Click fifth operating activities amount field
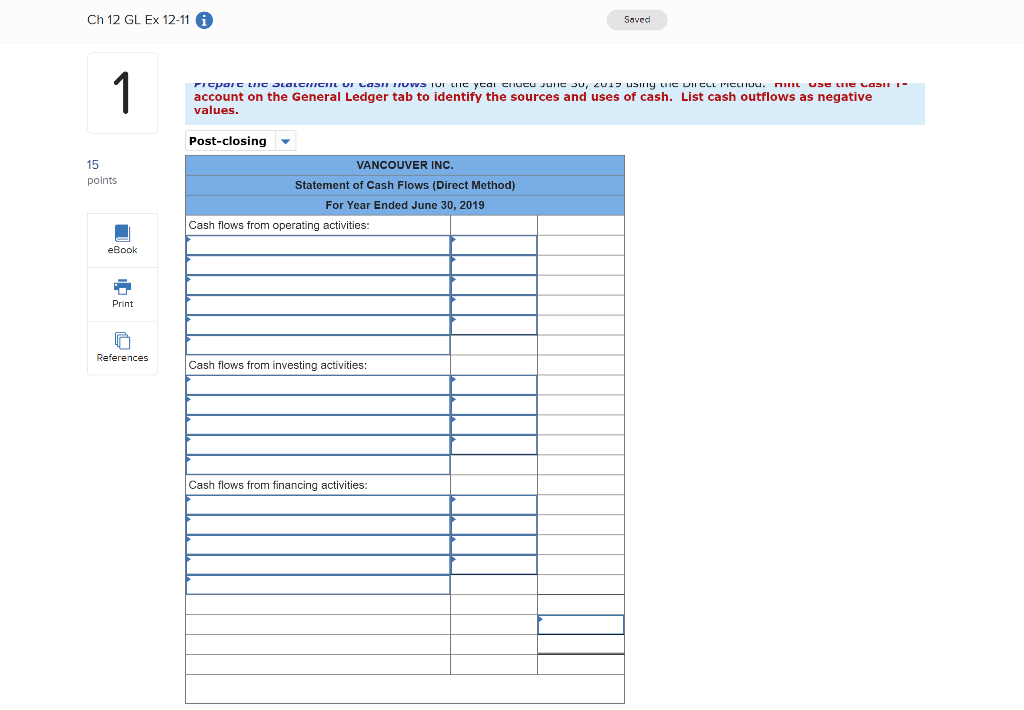 pyautogui.click(x=494, y=325)
